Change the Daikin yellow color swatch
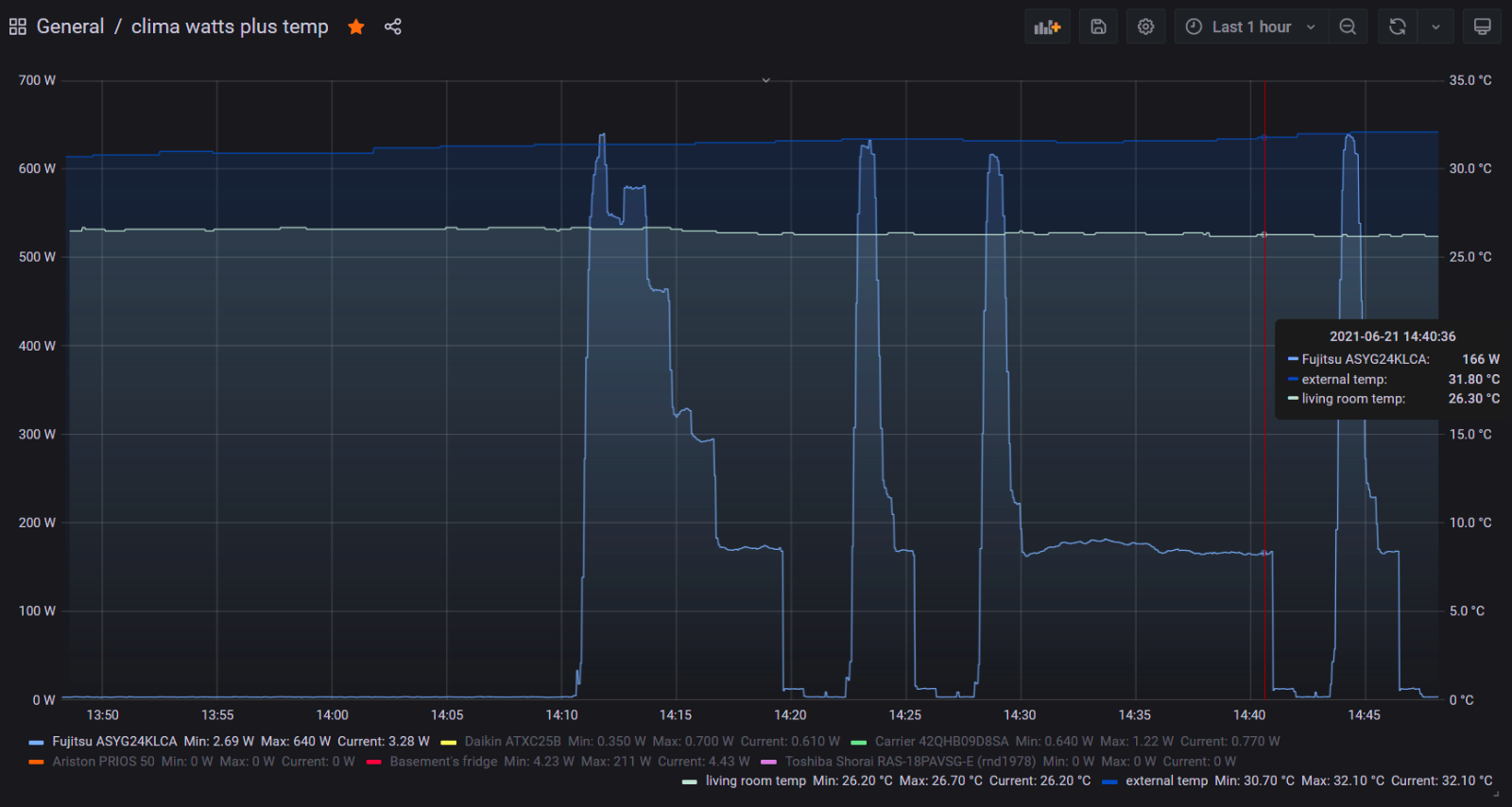This screenshot has width=1512, height=807. pos(448,742)
